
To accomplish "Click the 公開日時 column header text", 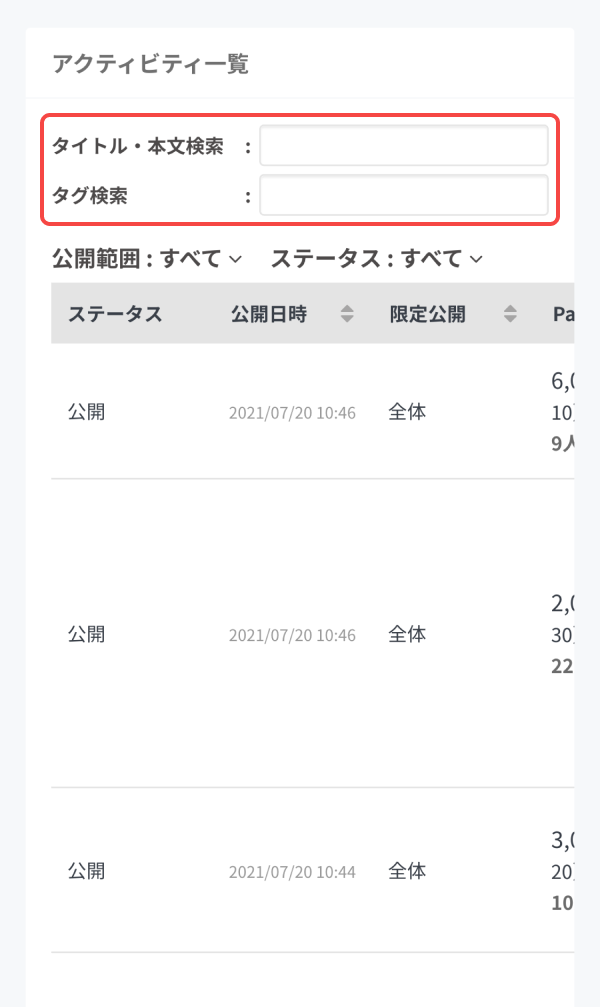I will (269, 314).
